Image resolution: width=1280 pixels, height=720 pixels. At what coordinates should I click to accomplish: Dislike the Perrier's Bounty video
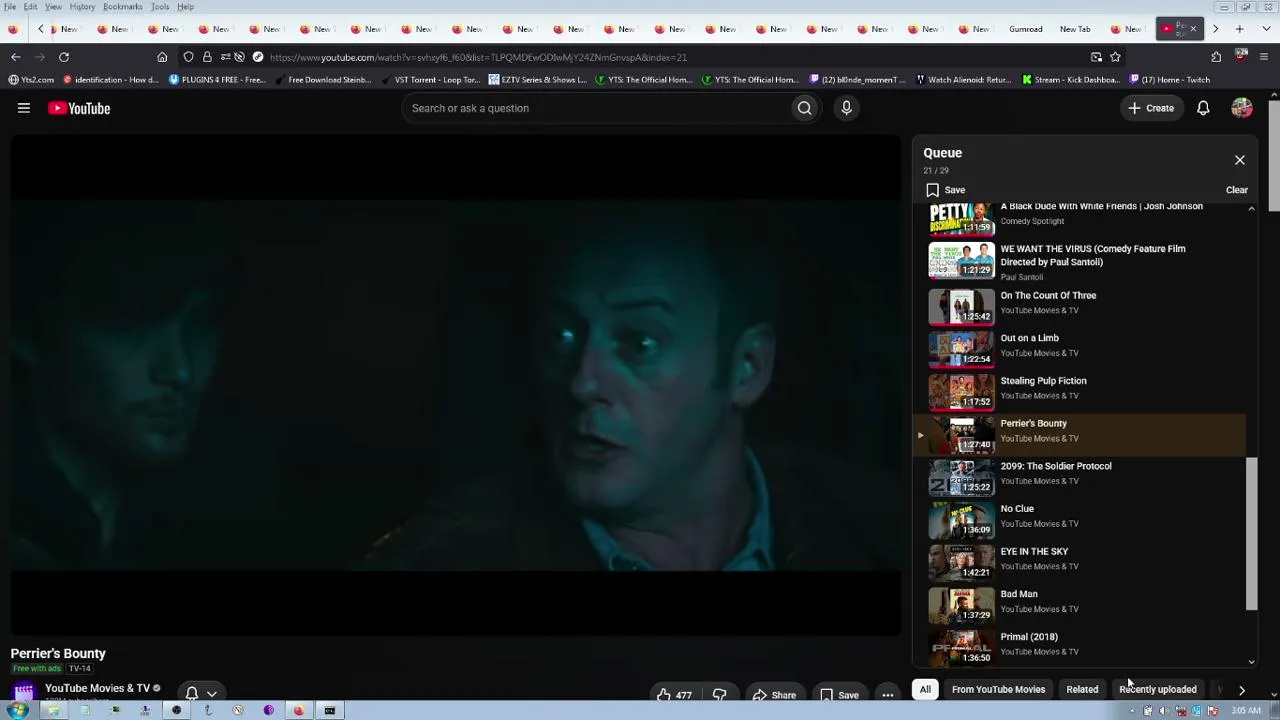pos(719,695)
